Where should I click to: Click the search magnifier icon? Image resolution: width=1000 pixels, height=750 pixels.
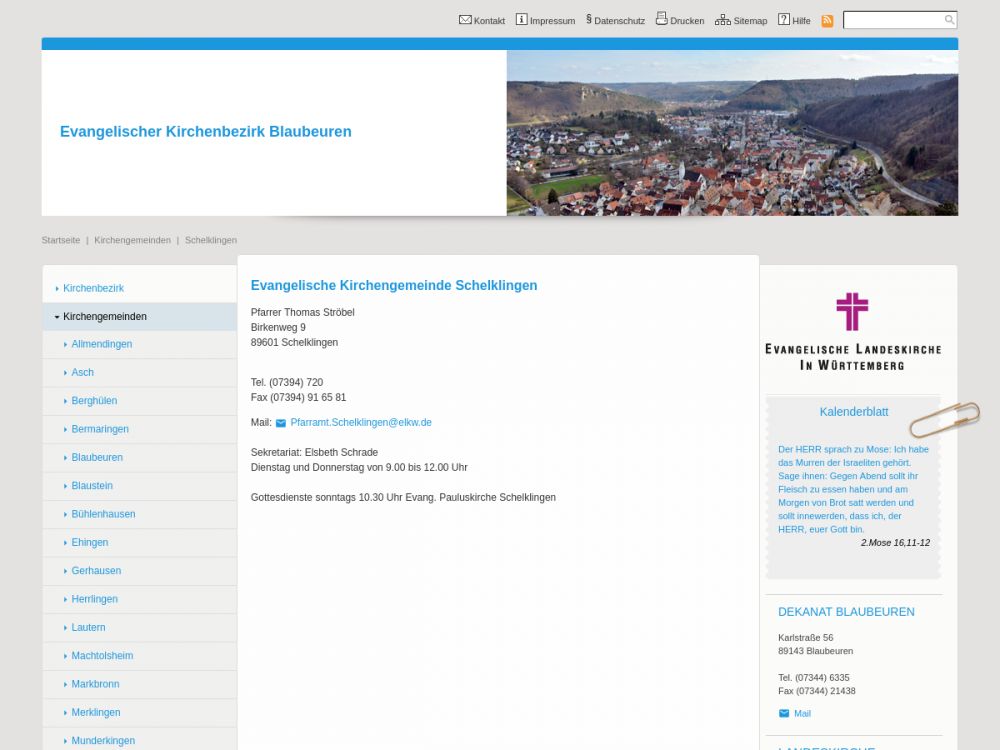949,20
